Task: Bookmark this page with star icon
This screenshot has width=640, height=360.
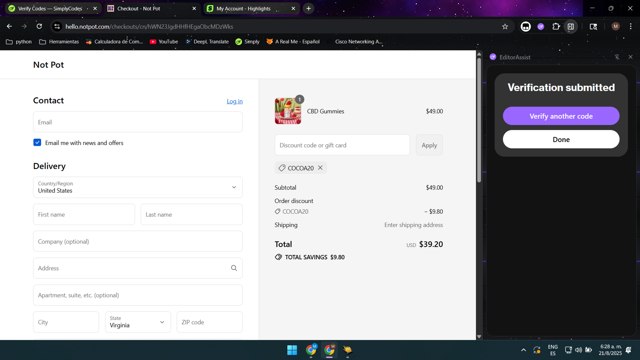Action: 505,27
